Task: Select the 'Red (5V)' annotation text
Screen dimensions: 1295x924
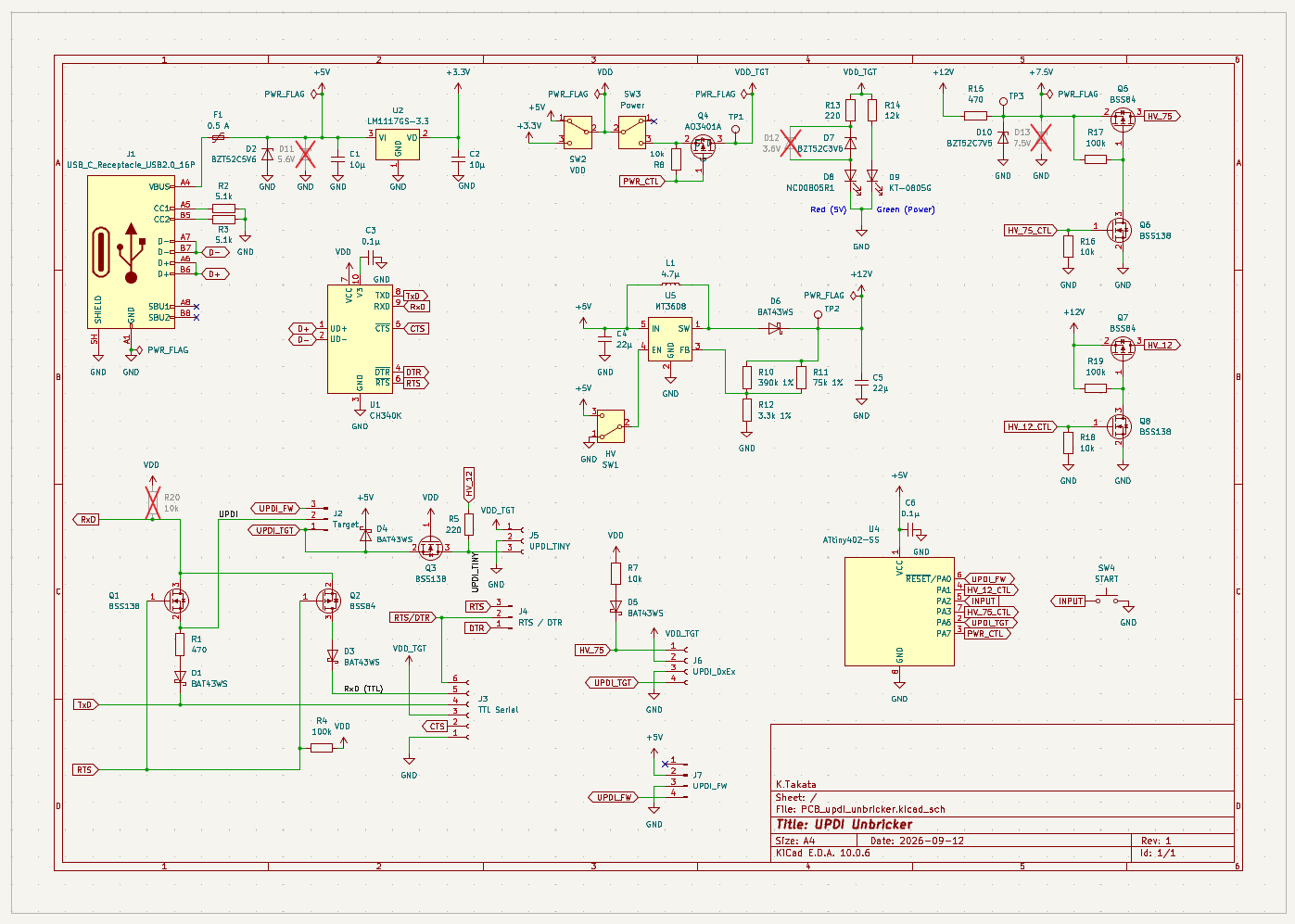Action: (x=829, y=209)
